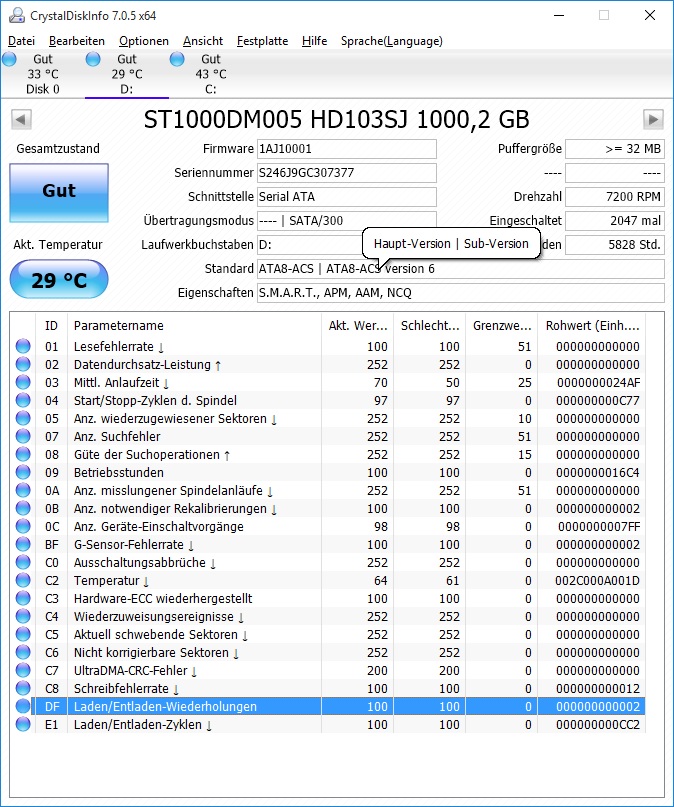Select the Anz. misslungener Spindelanläufe row

(x=328, y=490)
